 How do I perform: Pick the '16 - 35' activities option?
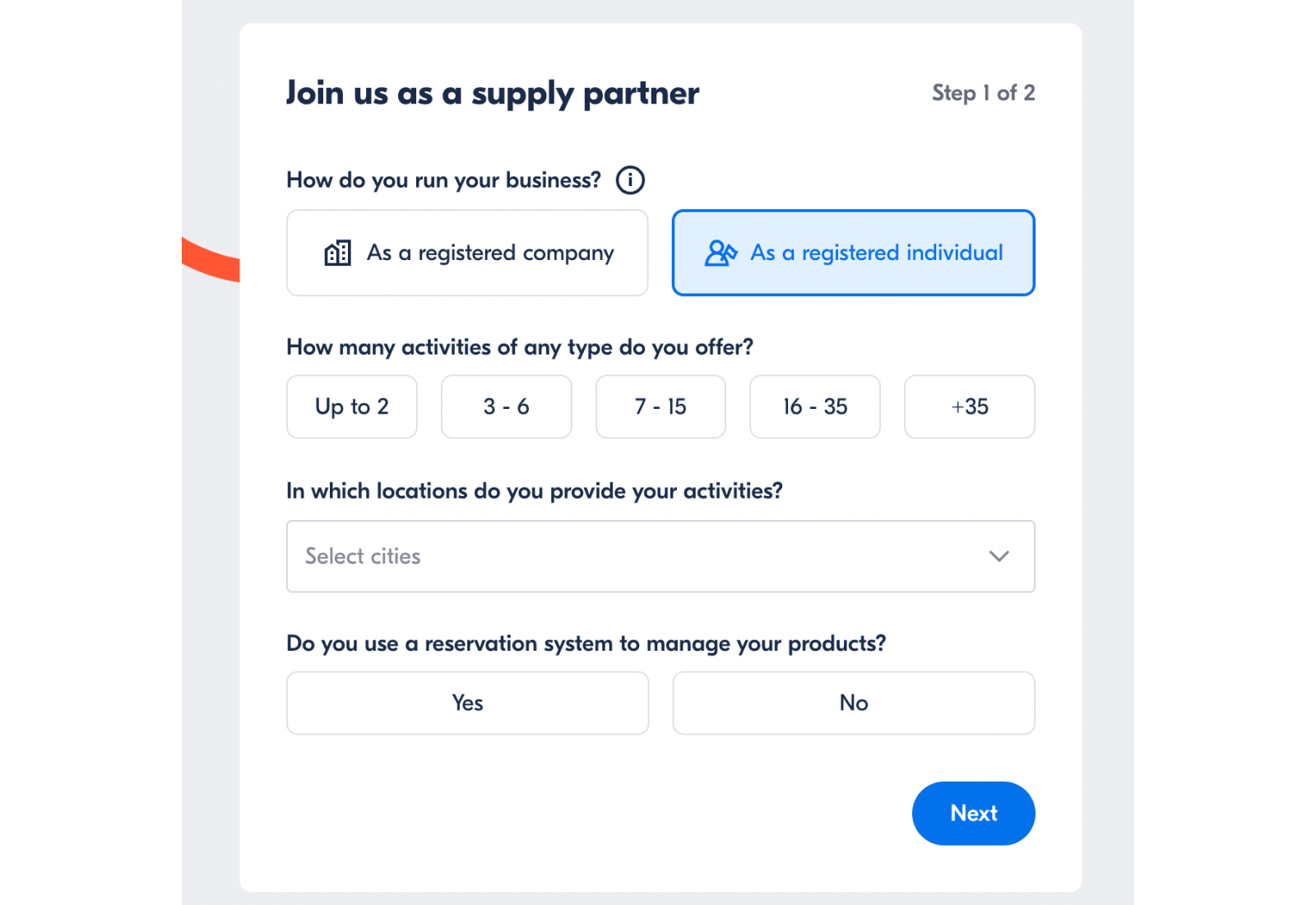tap(814, 406)
